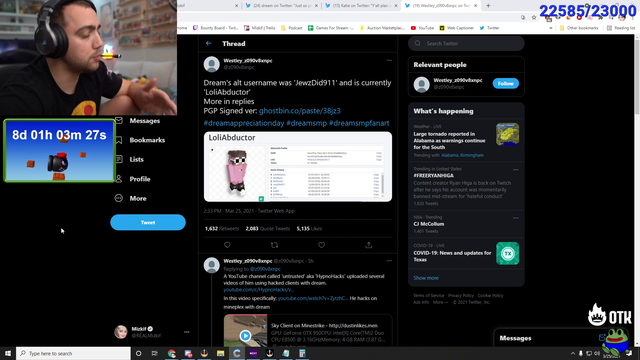The height and width of the screenshot is (360, 640).
Task: Open the COVID-19 Texas news thumbnail
Action: [x=507, y=253]
